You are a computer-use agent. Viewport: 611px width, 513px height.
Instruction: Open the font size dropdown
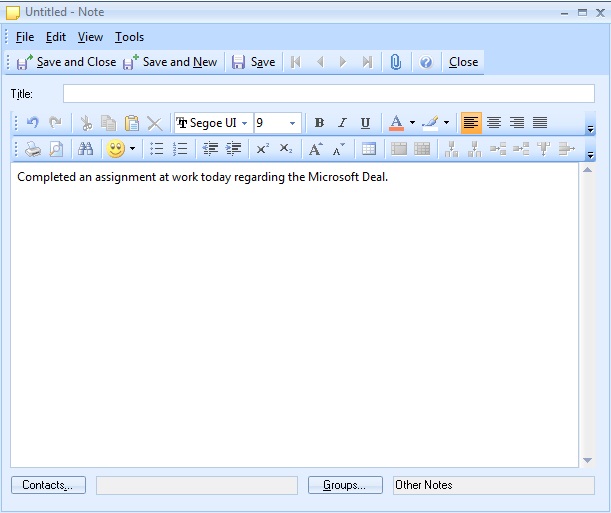293,124
